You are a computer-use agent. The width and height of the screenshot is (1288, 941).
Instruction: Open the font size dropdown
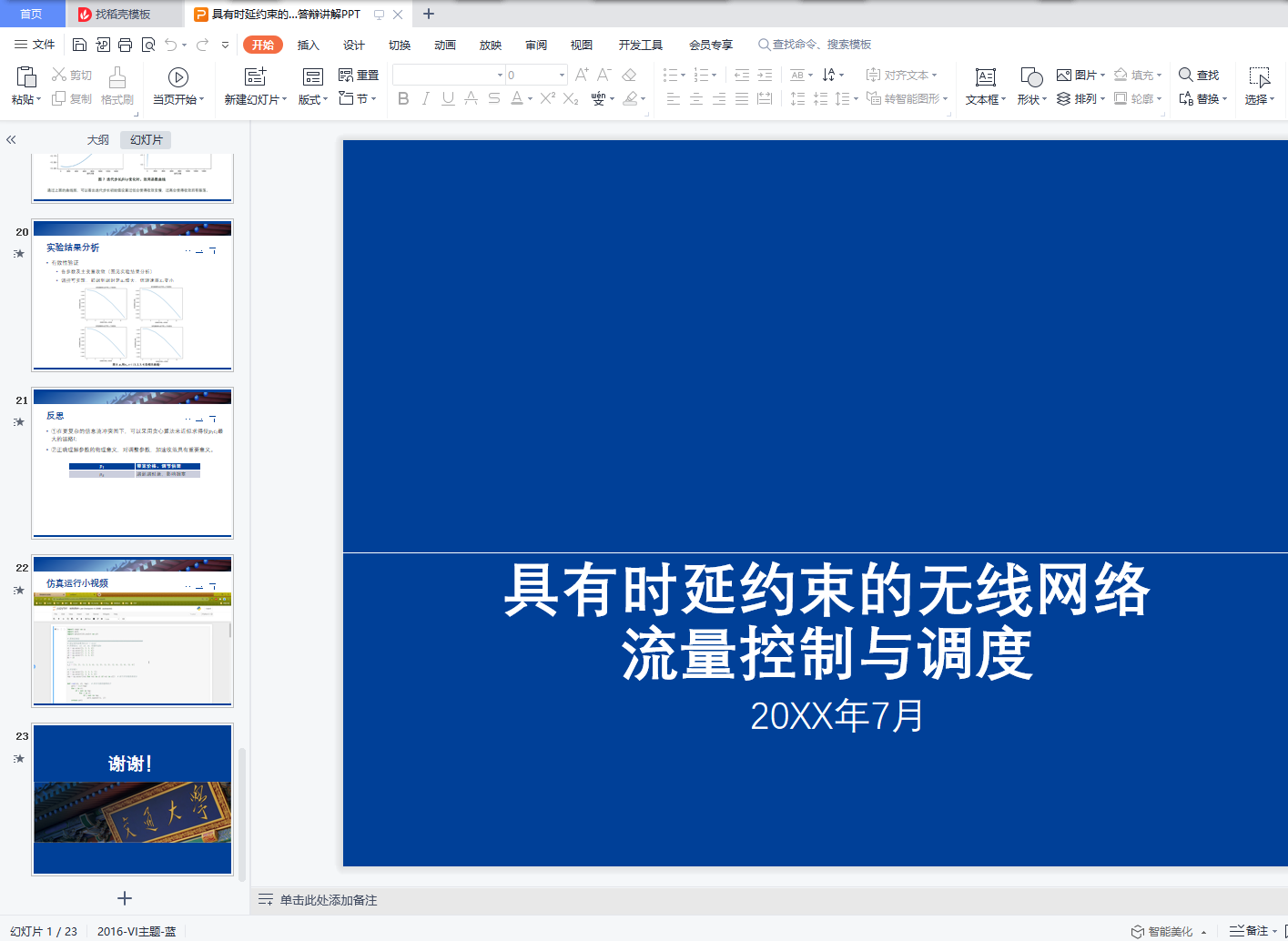[562, 75]
